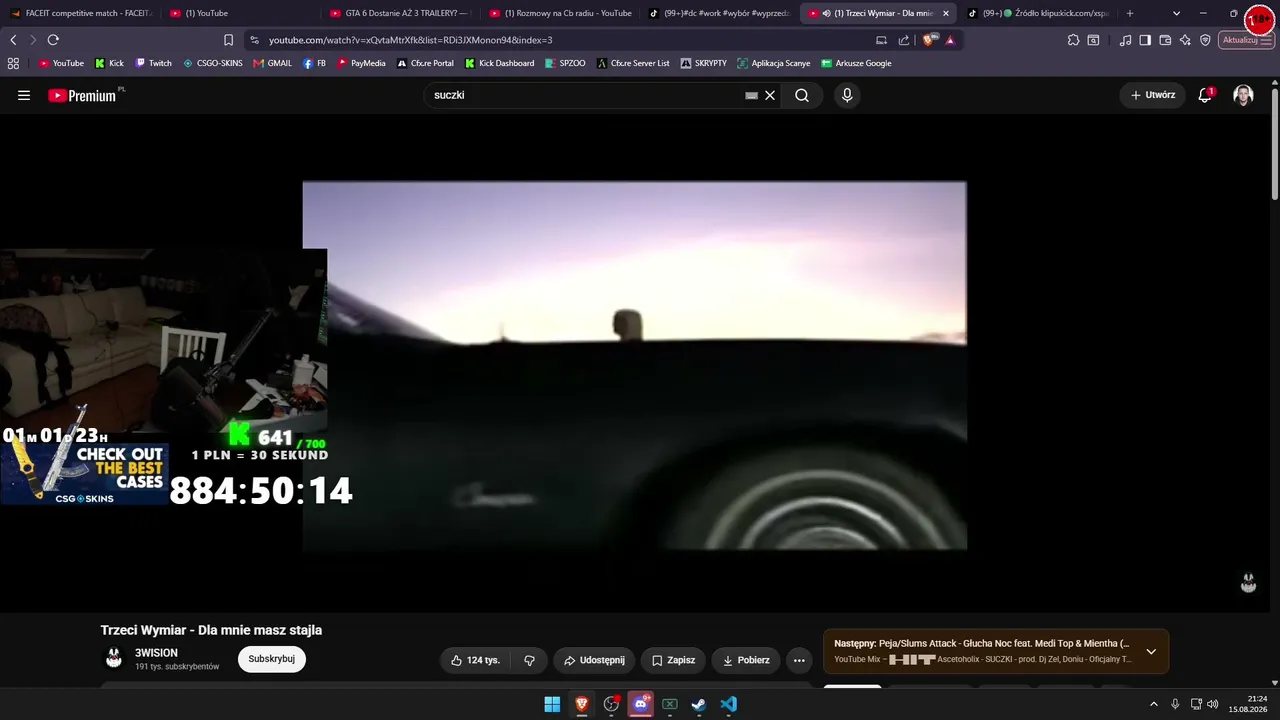The height and width of the screenshot is (720, 1280).
Task: Run search with the magnifier button
Action: [x=802, y=95]
